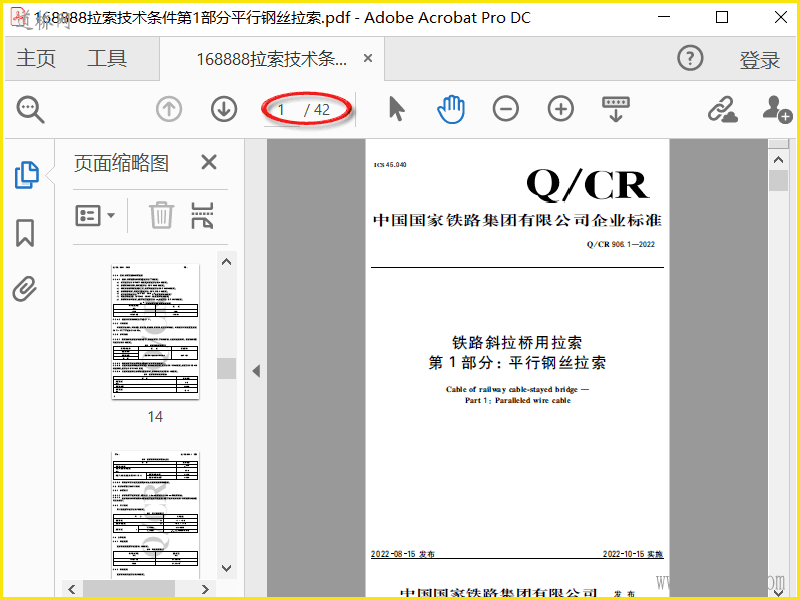Select the page 14 thumbnail
The height and width of the screenshot is (600, 800).
(x=155, y=332)
